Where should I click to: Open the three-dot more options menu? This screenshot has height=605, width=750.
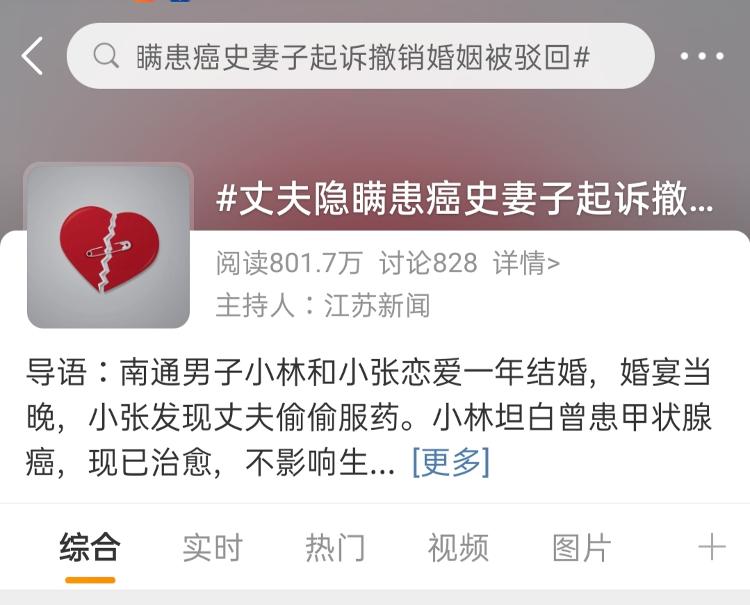[x=702, y=56]
